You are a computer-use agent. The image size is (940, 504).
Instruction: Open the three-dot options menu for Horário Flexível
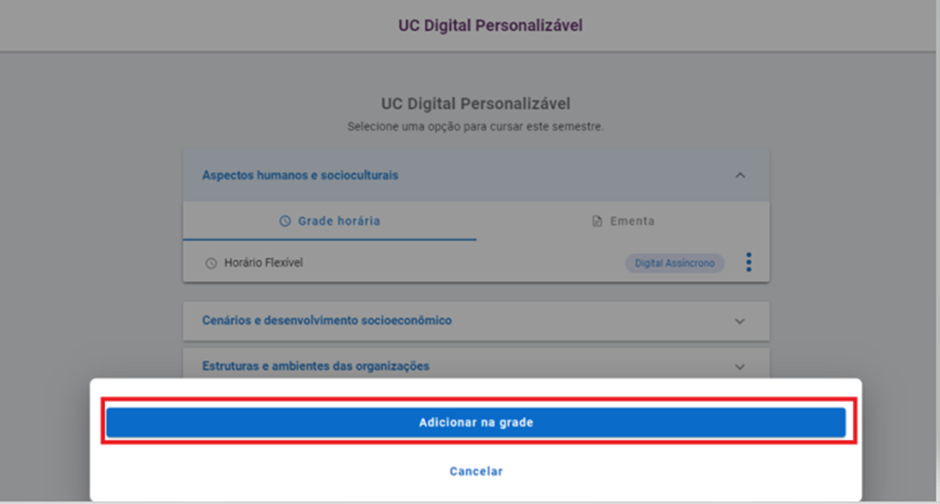(748, 262)
